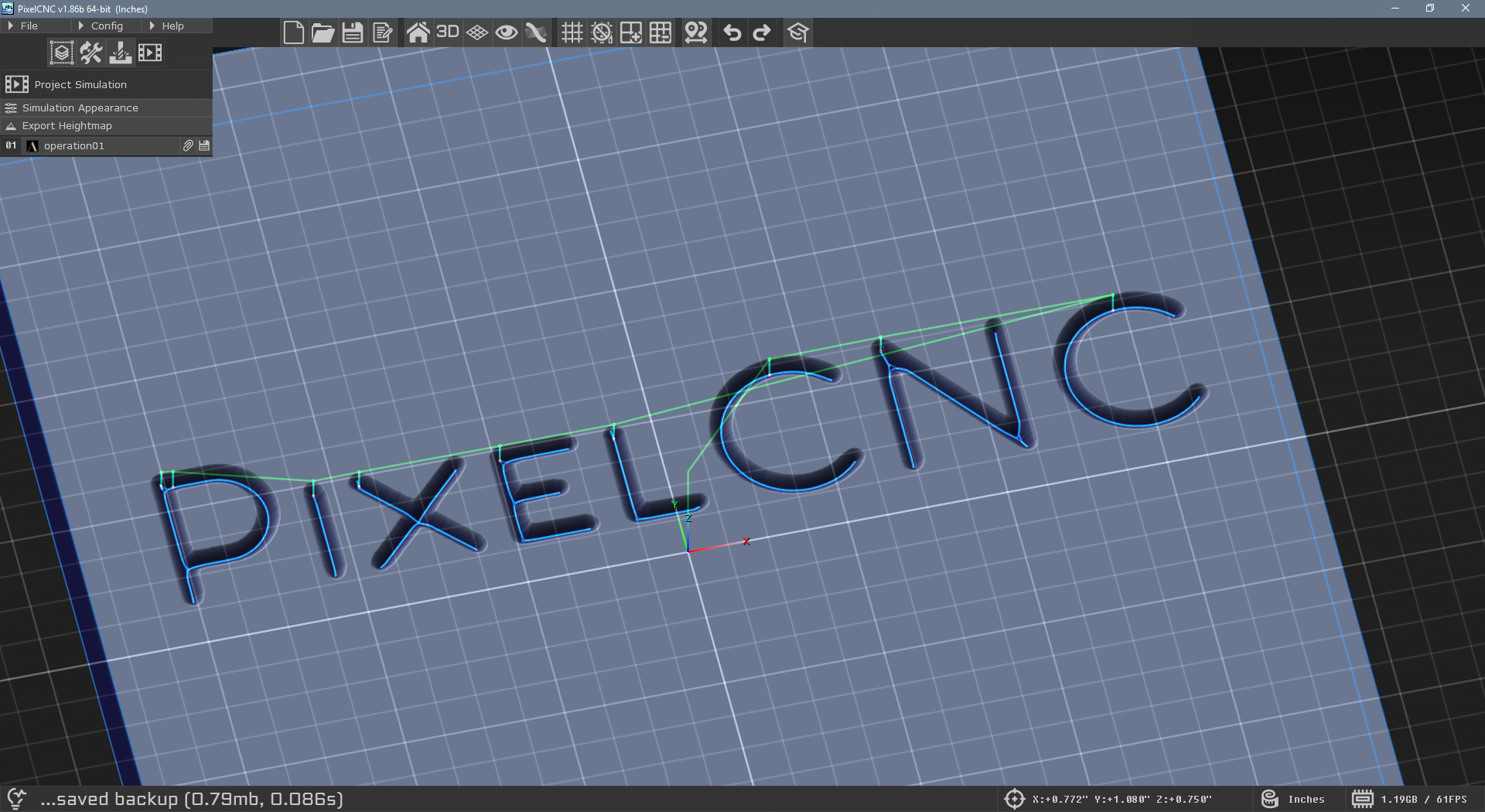Click the '...saved backup' status message
1485x812 pixels.
pos(192,799)
